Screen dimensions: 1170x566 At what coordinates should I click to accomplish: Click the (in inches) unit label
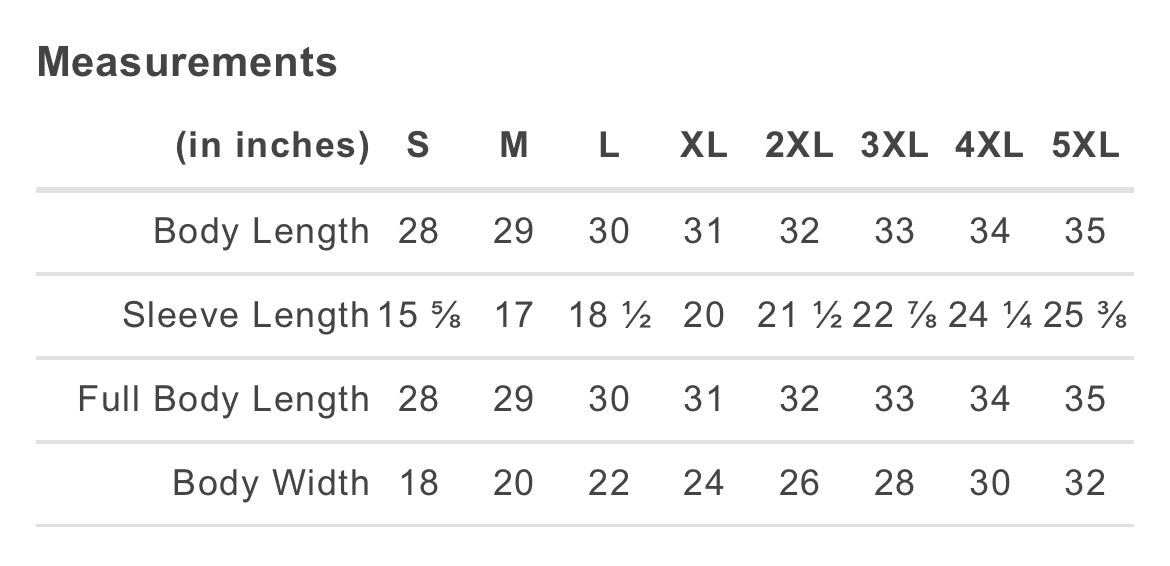click(x=272, y=146)
